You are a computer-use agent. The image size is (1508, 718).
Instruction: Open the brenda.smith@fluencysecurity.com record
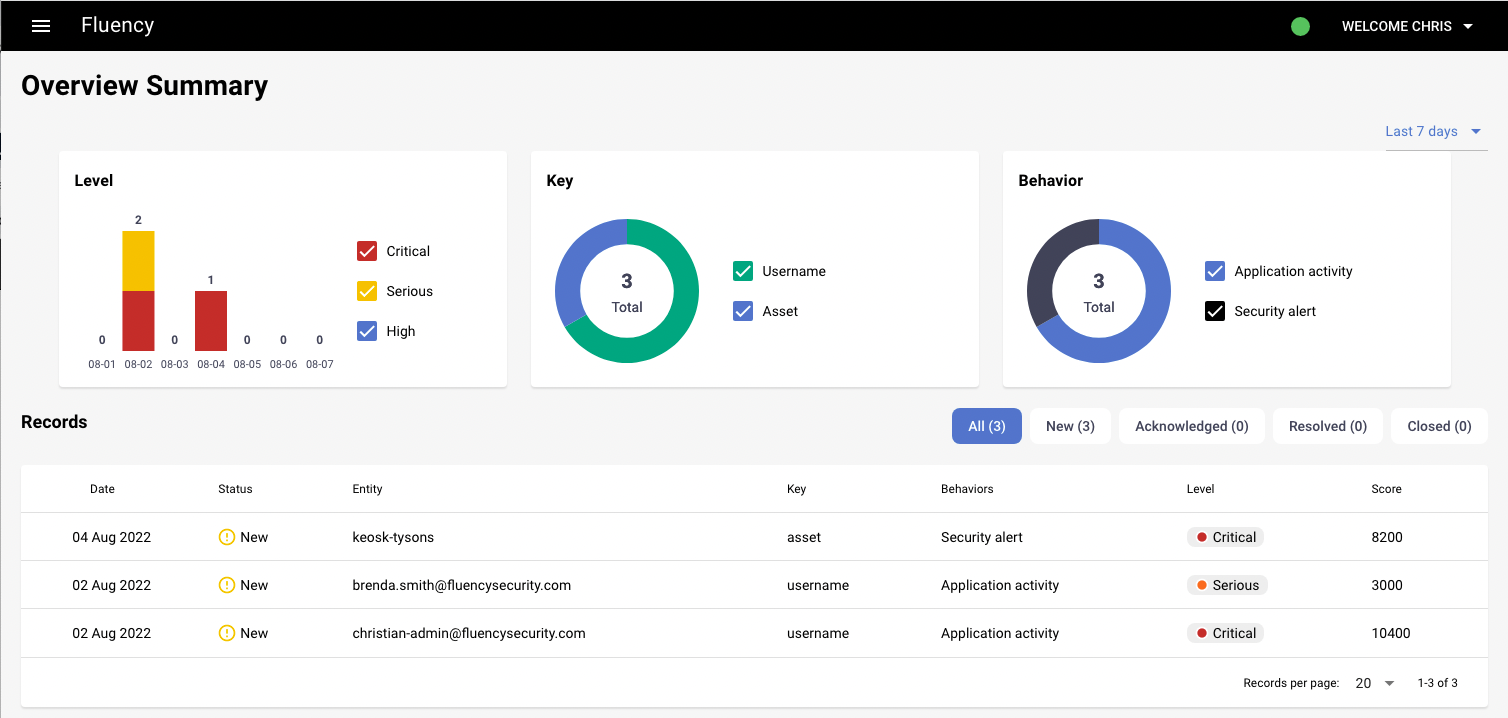pyautogui.click(x=461, y=585)
